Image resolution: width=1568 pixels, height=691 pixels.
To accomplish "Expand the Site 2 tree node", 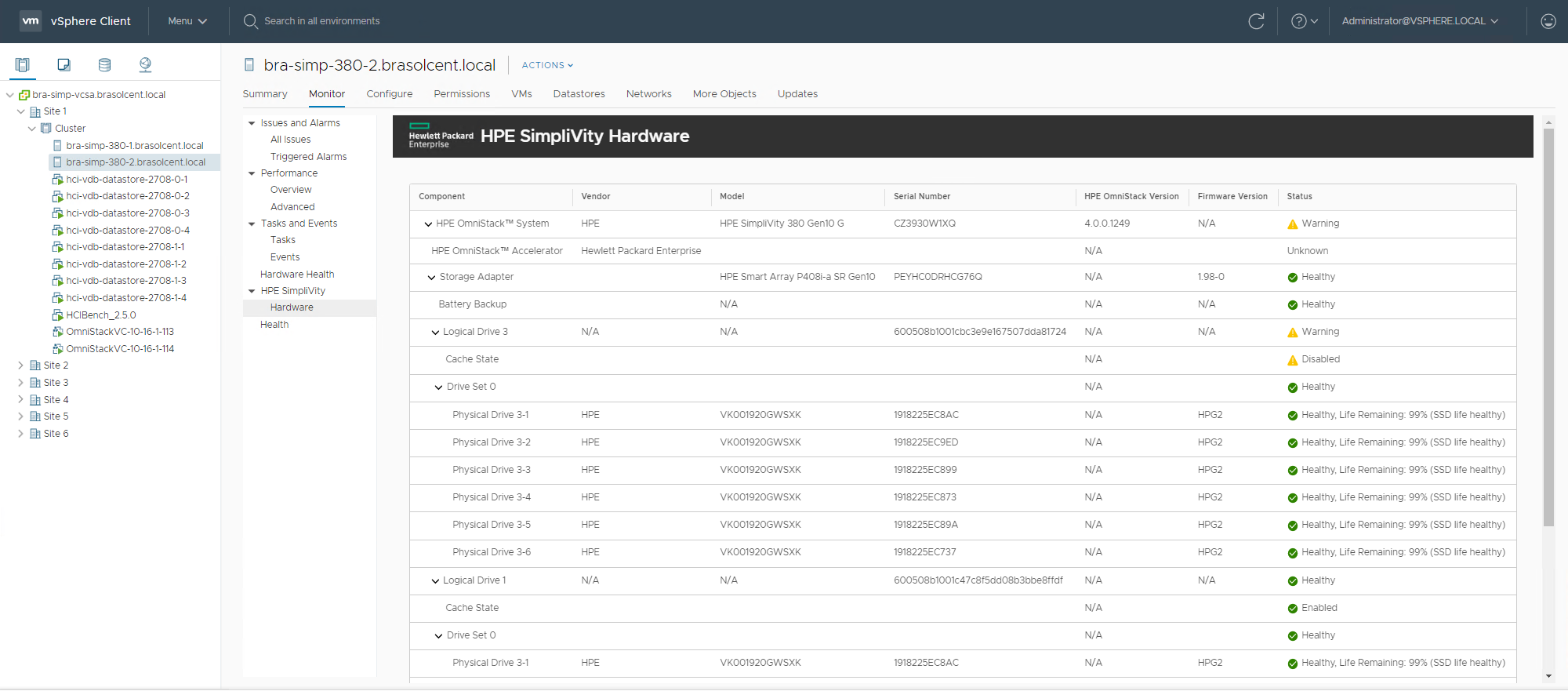I will (20, 366).
